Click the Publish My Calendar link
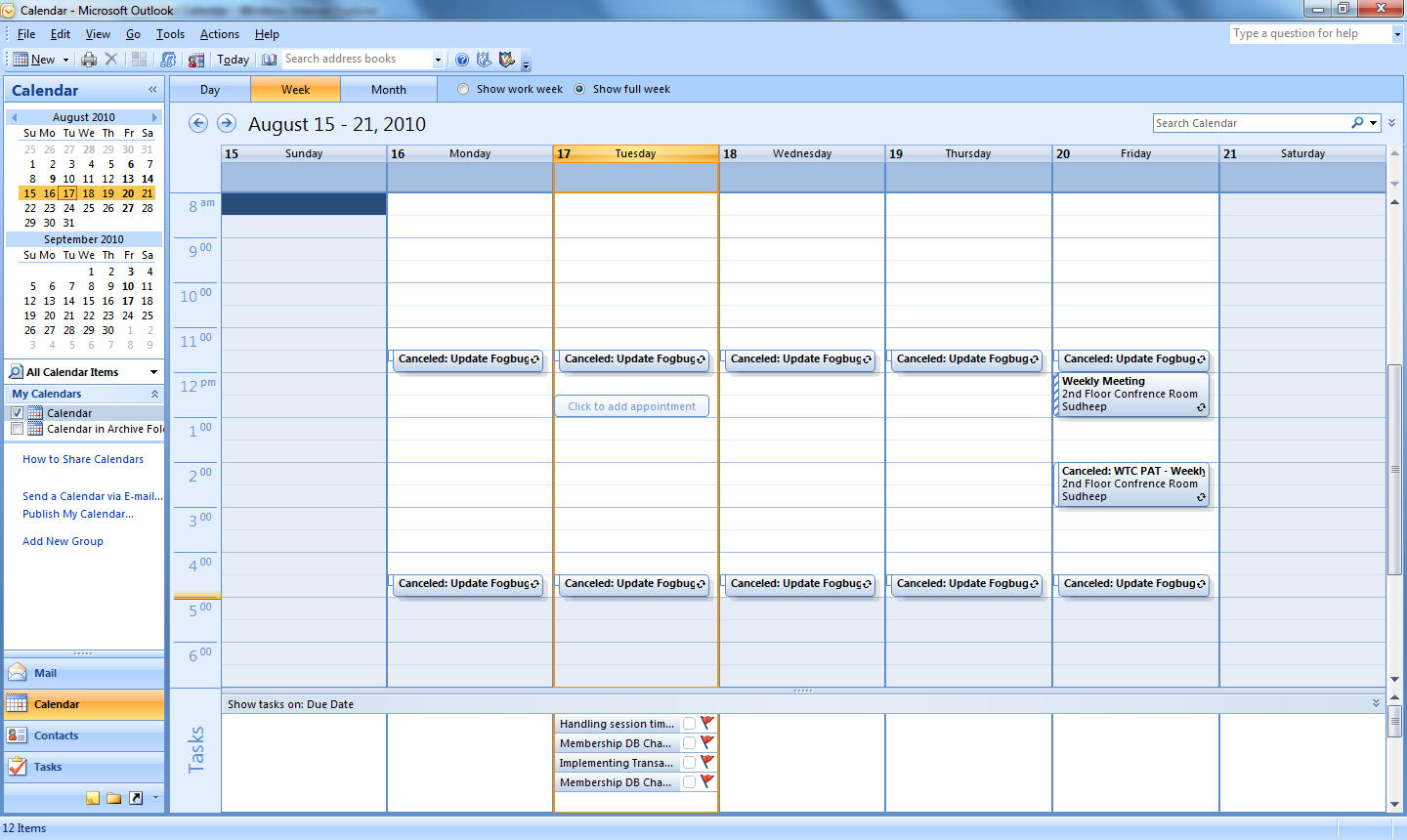 click(78, 514)
